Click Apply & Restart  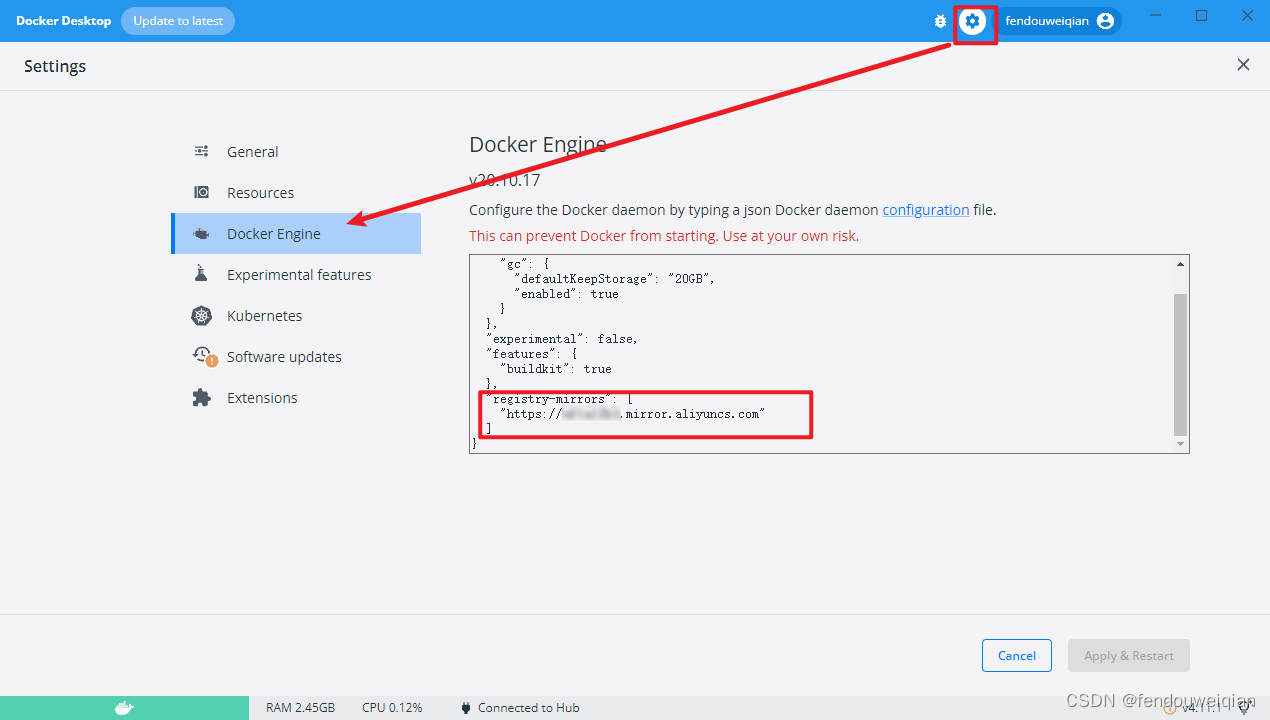pyautogui.click(x=1128, y=655)
